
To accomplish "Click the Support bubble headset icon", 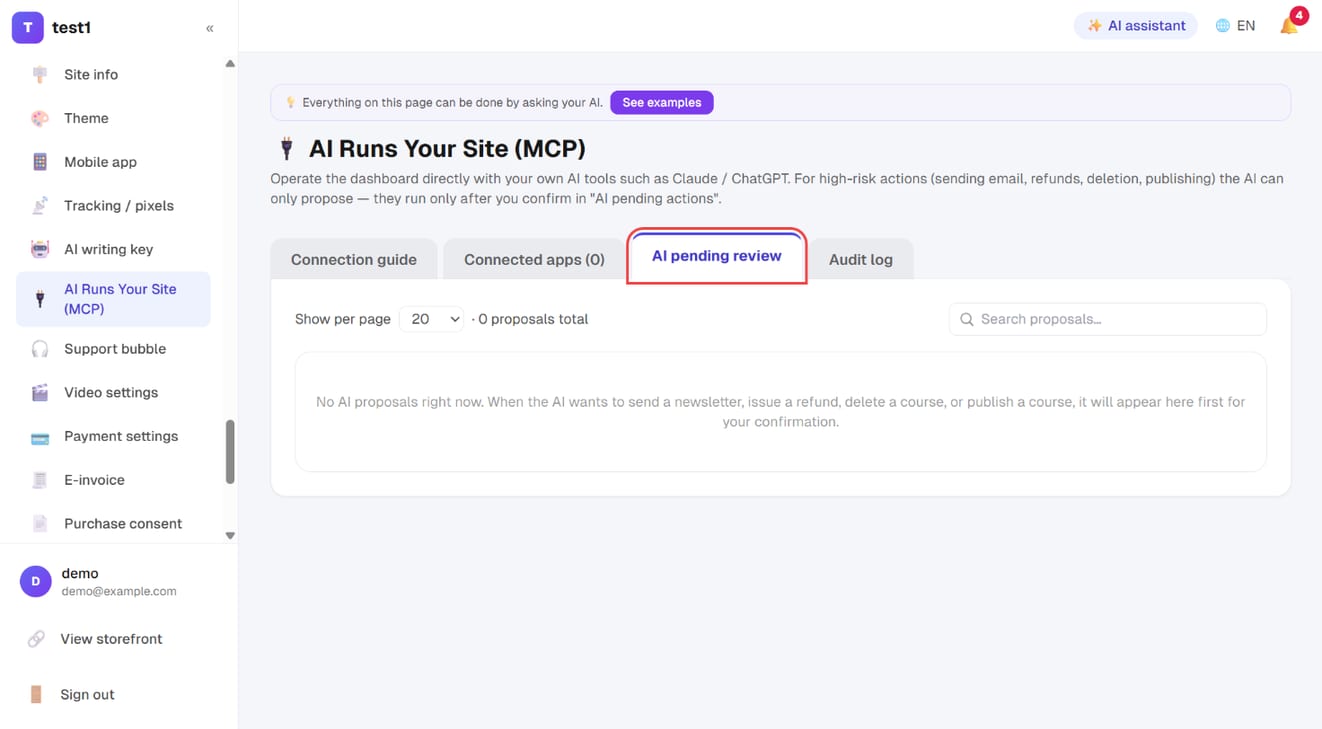I will click(40, 349).
